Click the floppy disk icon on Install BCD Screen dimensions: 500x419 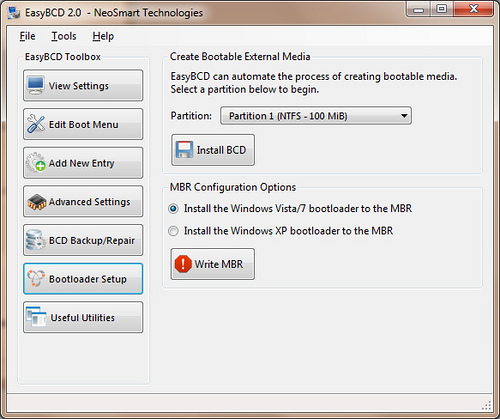[184, 150]
